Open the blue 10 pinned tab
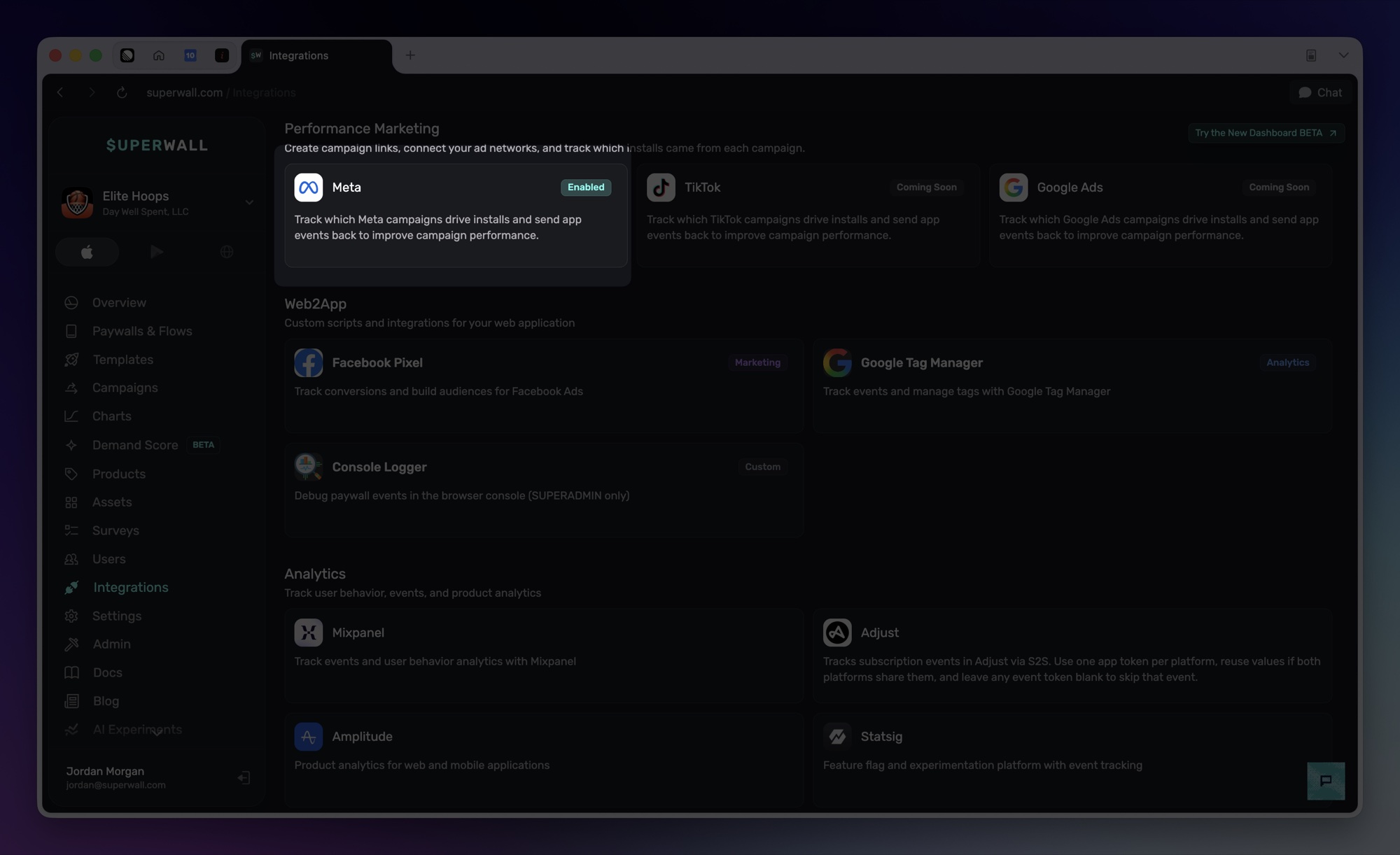 click(x=190, y=55)
